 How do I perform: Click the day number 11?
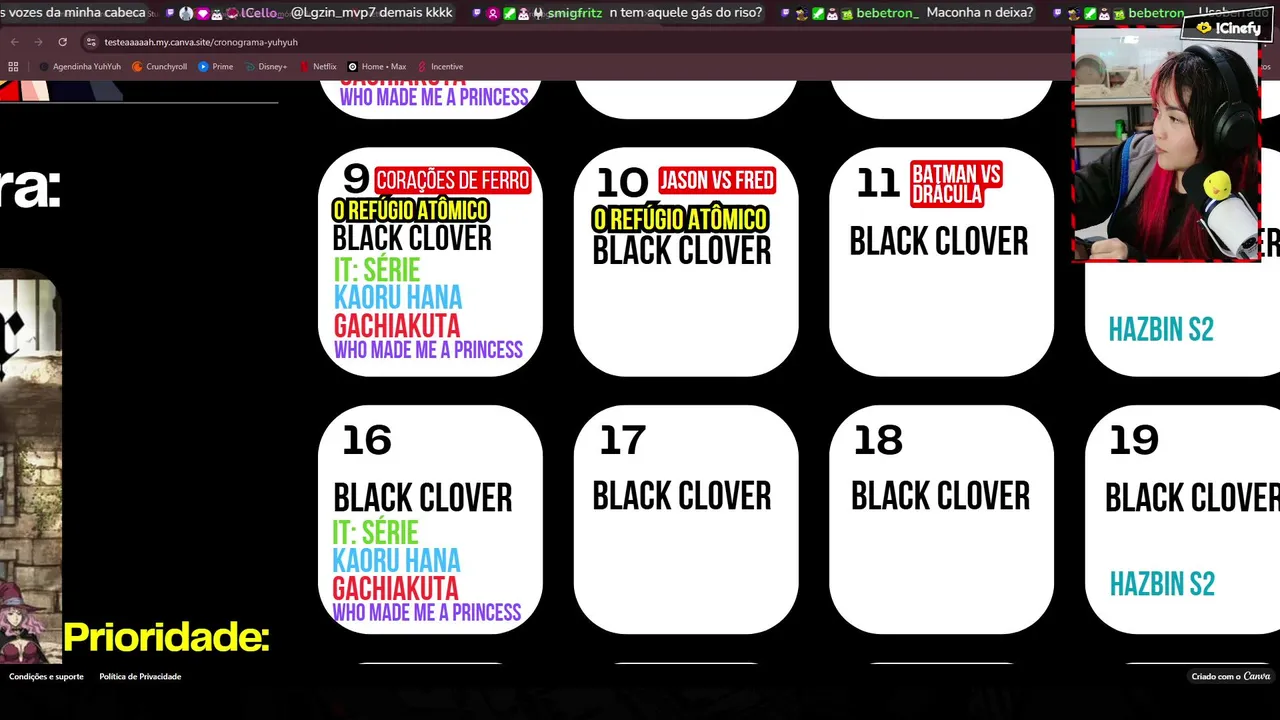(x=878, y=183)
